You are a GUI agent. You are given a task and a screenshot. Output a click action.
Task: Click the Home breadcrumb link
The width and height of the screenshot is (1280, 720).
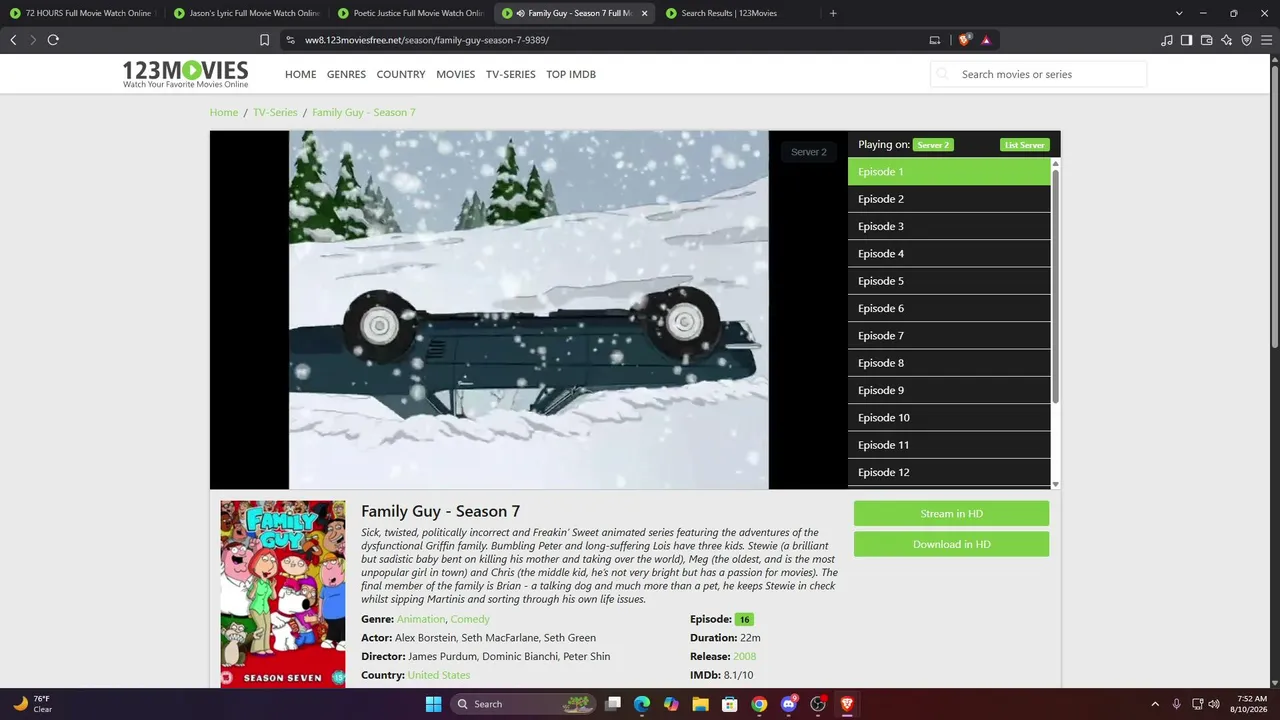pos(224,112)
